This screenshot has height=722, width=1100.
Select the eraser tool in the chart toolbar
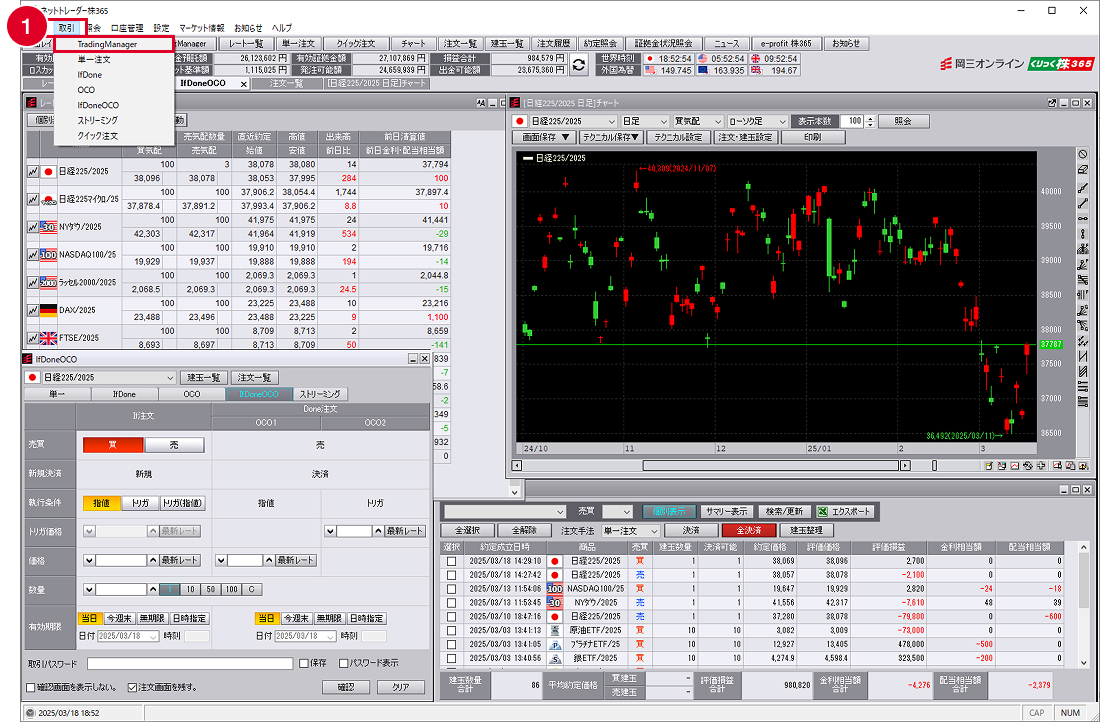click(1083, 169)
